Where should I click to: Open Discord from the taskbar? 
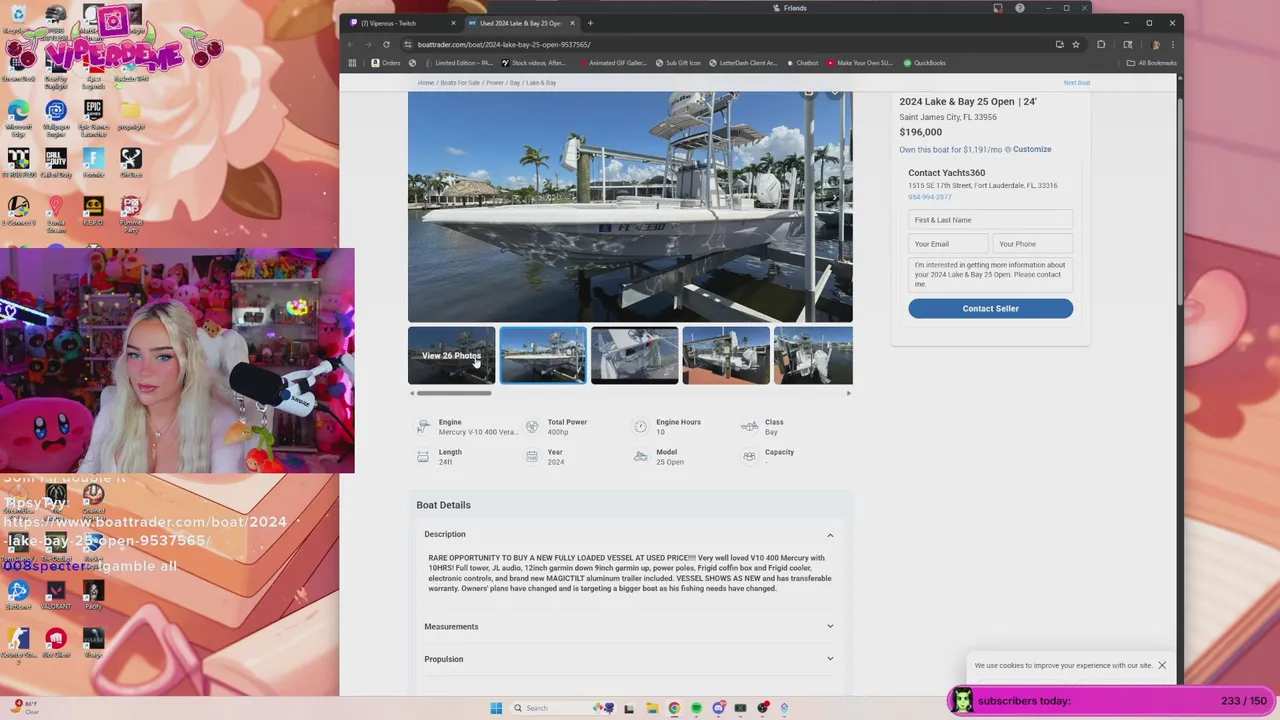718,708
